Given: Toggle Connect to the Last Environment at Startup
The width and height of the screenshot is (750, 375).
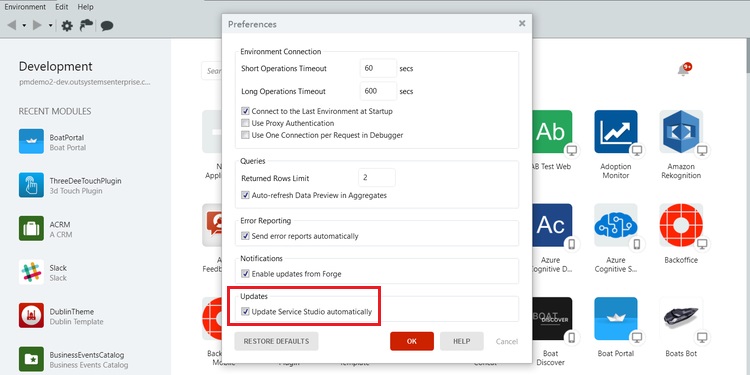Looking at the screenshot, I should (245, 111).
